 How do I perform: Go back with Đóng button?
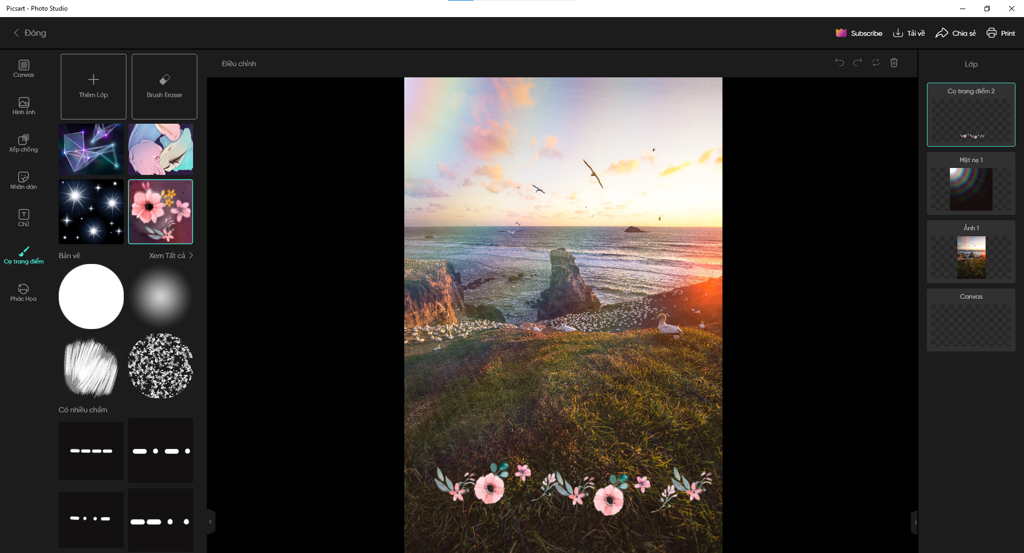[x=30, y=33]
